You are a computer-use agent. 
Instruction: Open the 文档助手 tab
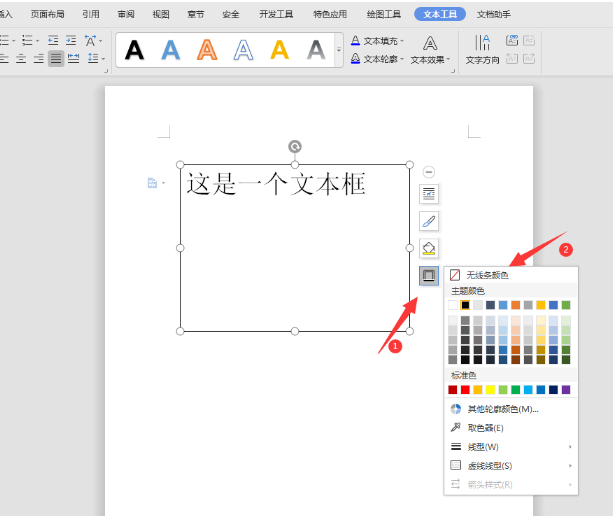[x=493, y=14]
